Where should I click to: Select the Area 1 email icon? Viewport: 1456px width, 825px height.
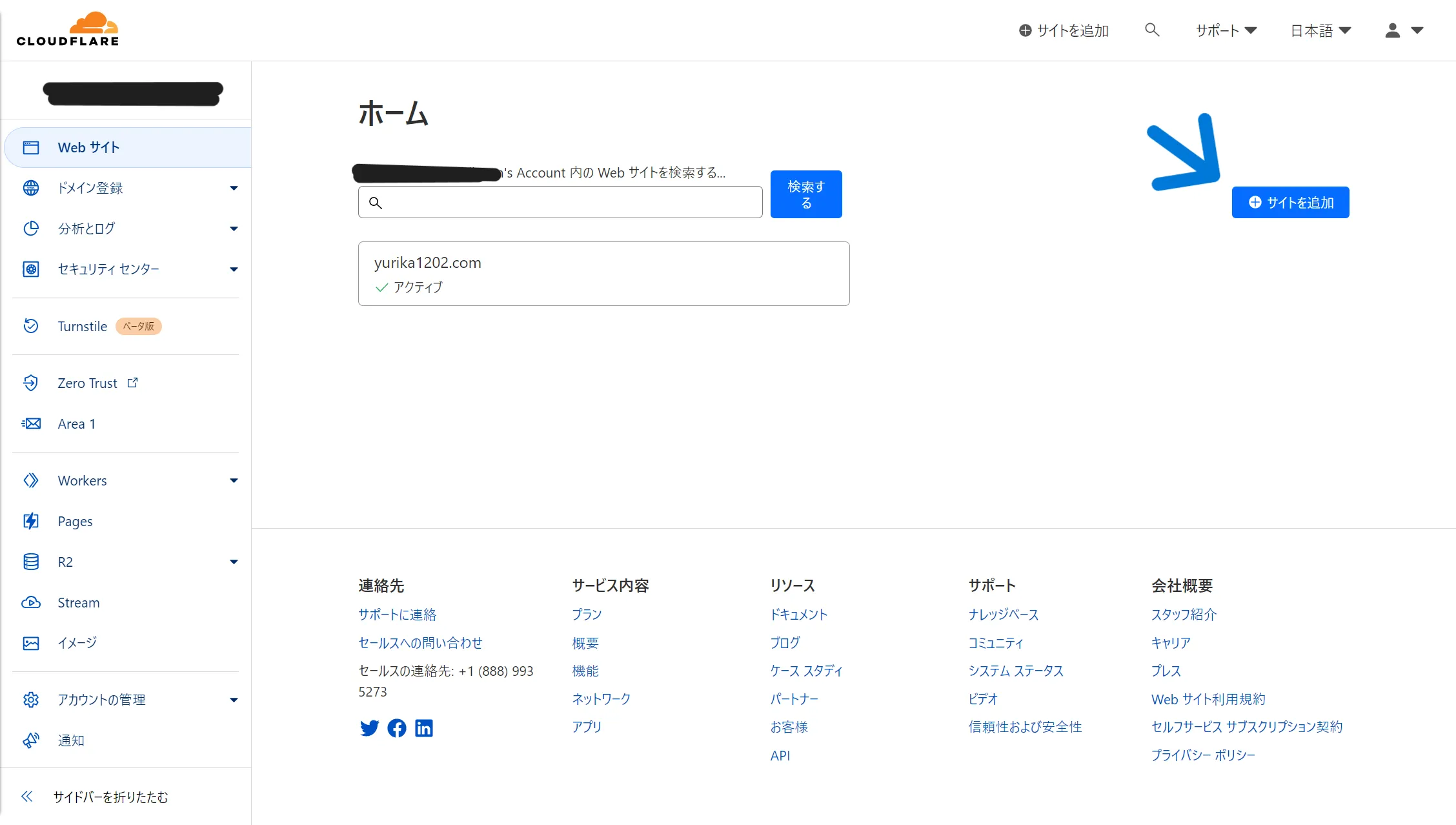tap(32, 423)
